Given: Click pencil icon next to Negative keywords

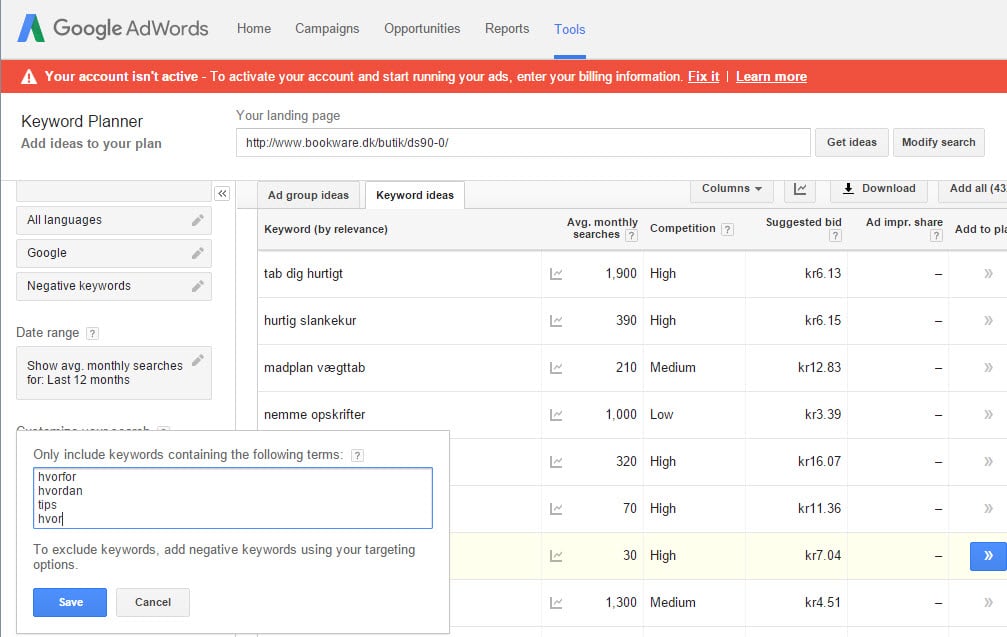Looking at the screenshot, I should pyautogui.click(x=198, y=286).
